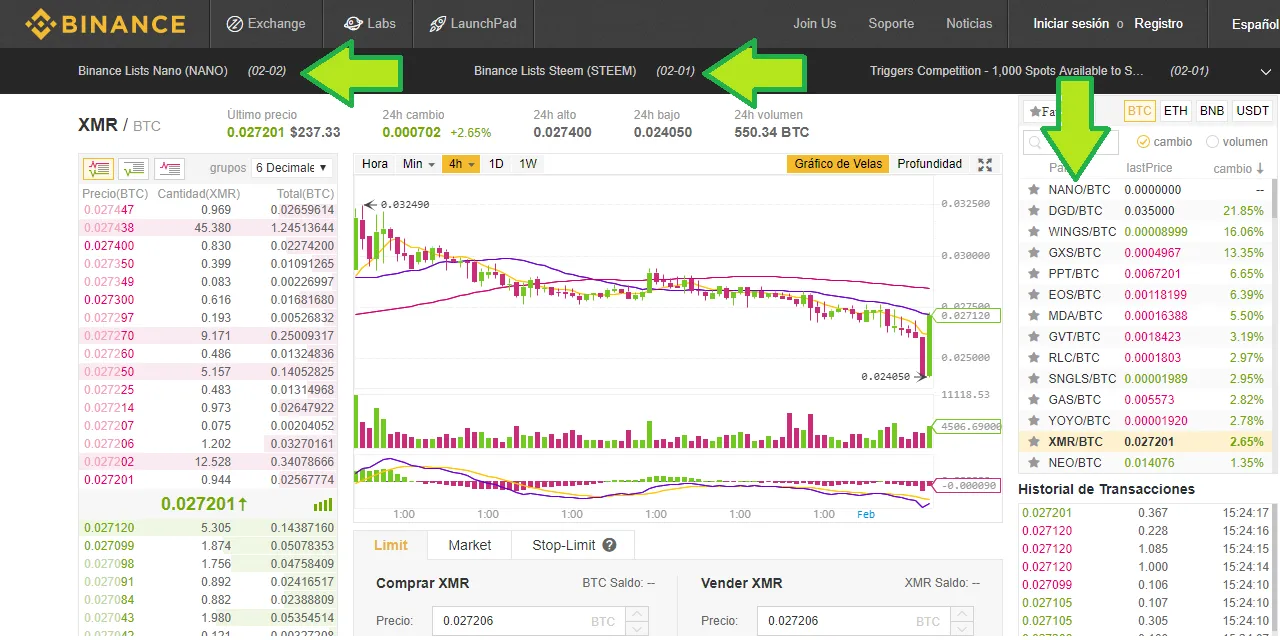The width and height of the screenshot is (1280, 640).
Task: Select BNB market tab
Action: point(1211,111)
